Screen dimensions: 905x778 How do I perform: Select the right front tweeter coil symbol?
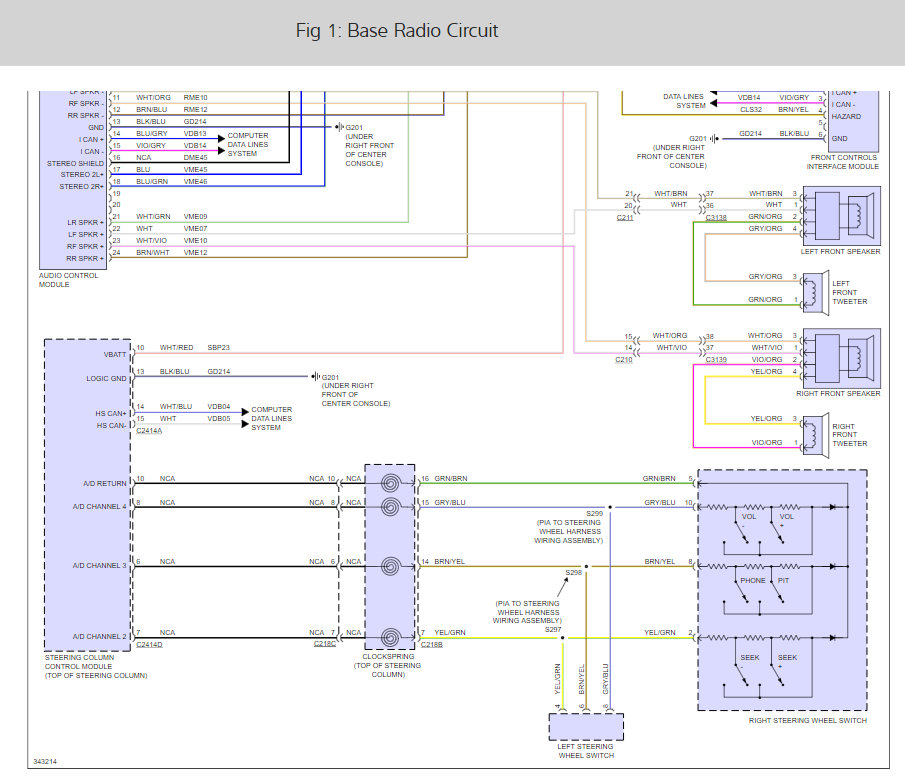[x=813, y=431]
